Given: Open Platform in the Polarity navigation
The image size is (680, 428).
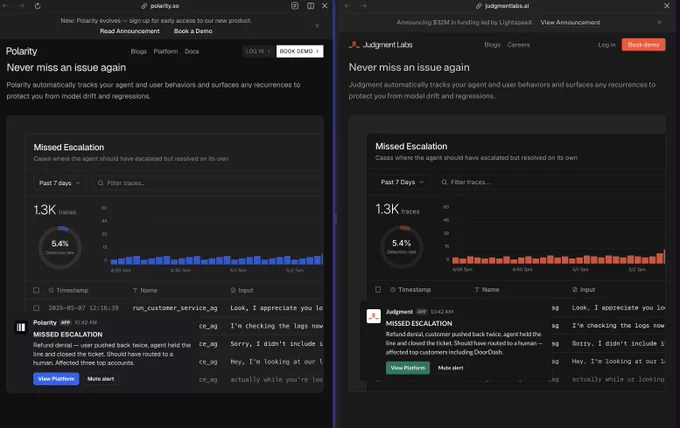Looking at the screenshot, I should click(166, 51).
